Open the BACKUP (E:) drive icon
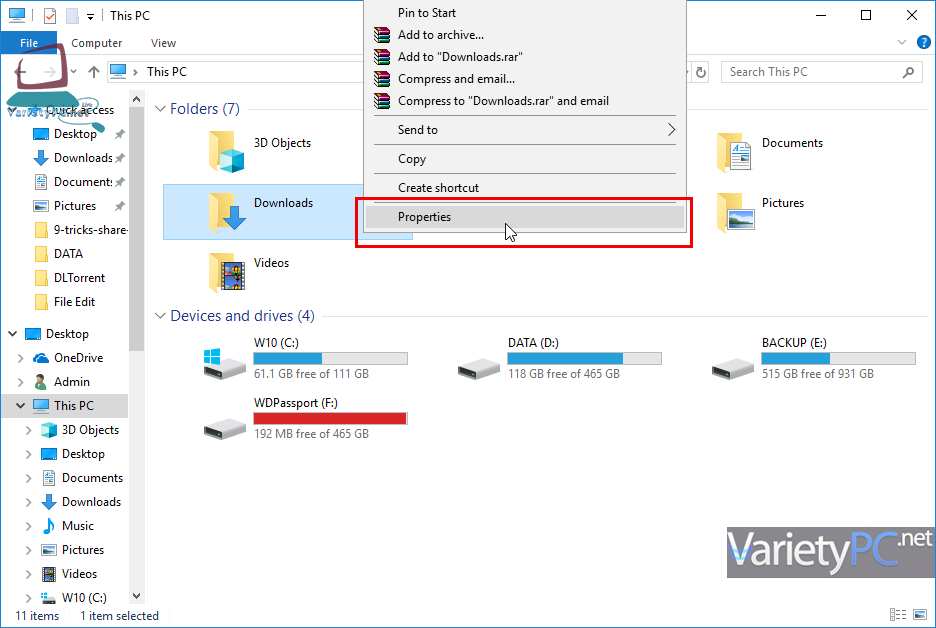The width and height of the screenshot is (936, 628). pos(732,365)
